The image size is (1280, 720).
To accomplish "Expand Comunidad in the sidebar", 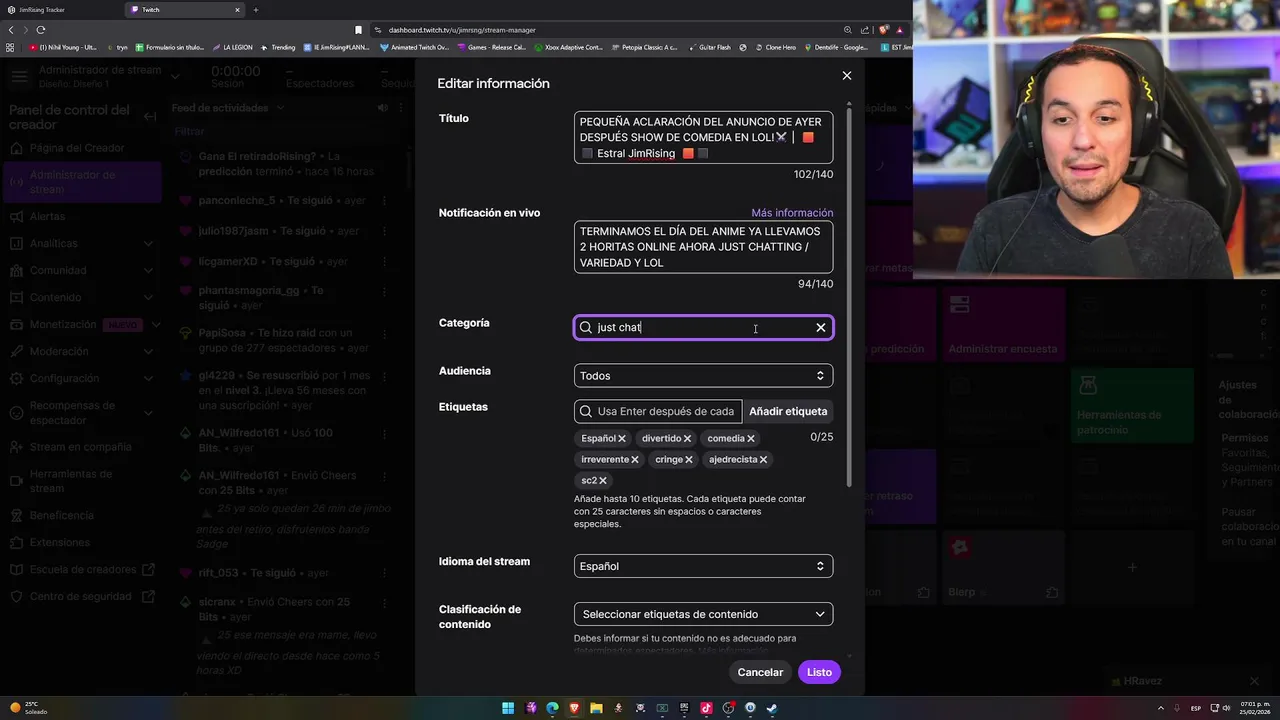I will pyautogui.click(x=149, y=271).
